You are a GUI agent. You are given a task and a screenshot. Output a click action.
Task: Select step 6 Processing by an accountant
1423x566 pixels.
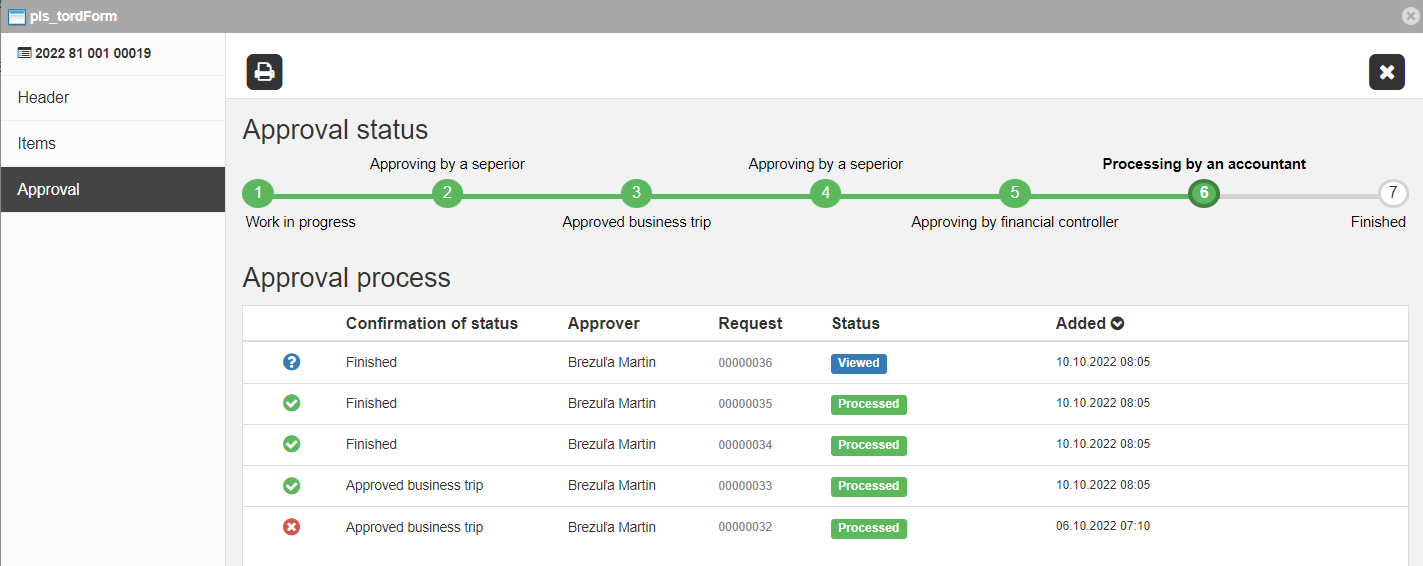(1204, 193)
